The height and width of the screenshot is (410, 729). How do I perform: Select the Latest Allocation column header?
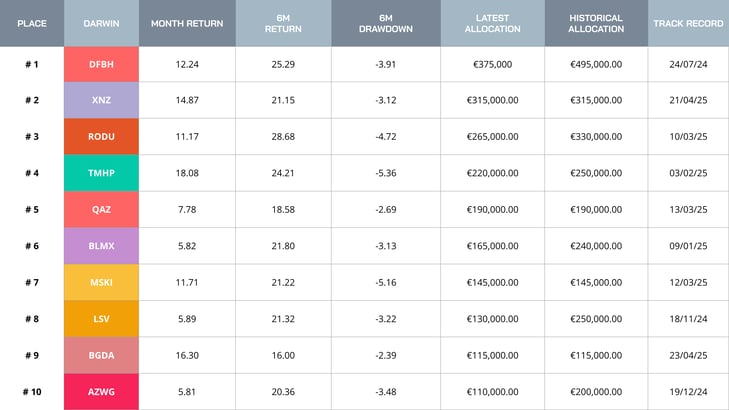492,23
